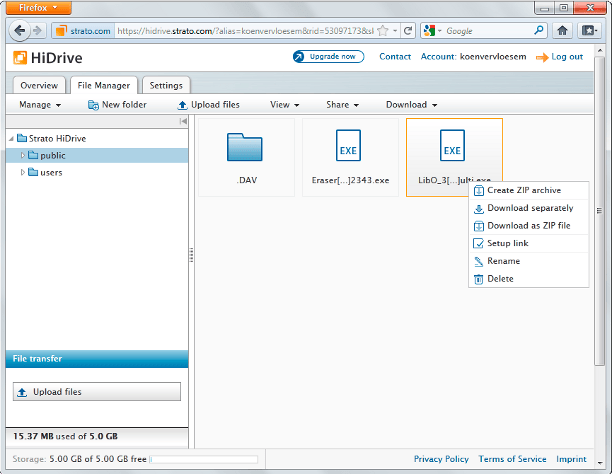This screenshot has height=474, width=612.
Task: Click the Google search input field
Action: coord(488,30)
